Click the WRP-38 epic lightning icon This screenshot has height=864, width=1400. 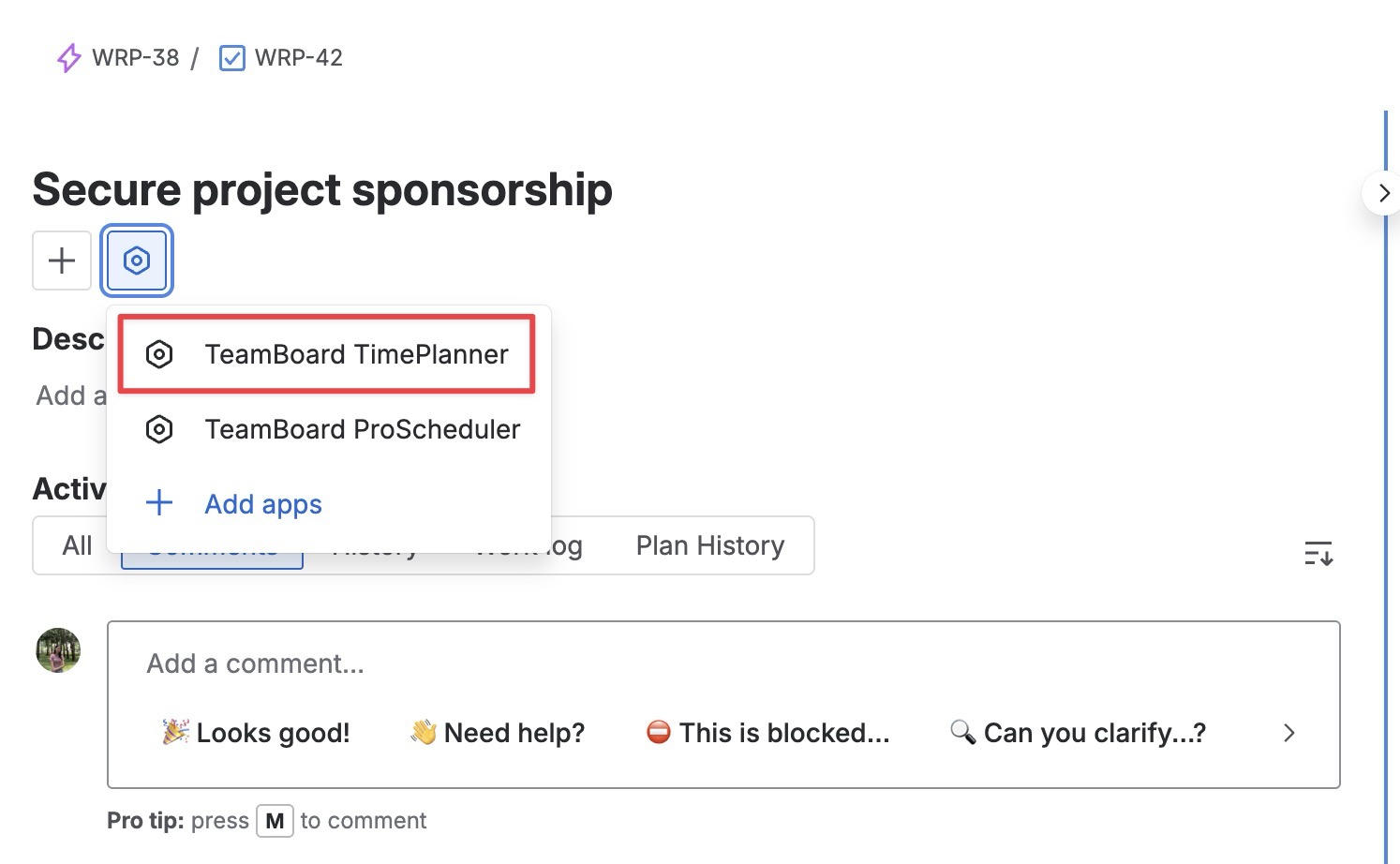pyautogui.click(x=69, y=58)
